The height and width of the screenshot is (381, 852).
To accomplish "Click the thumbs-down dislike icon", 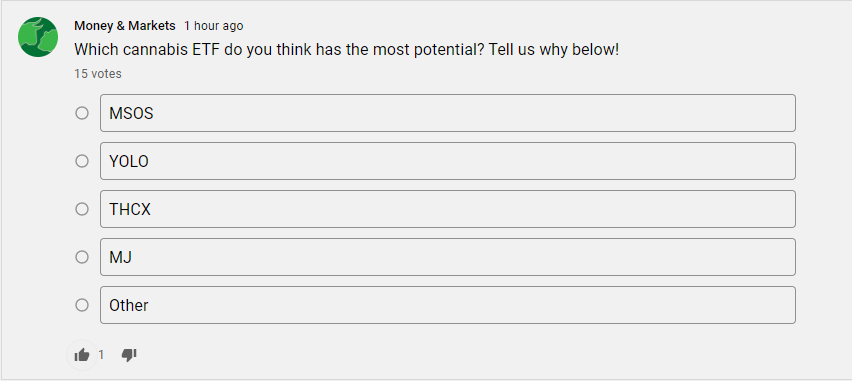I will [x=129, y=355].
